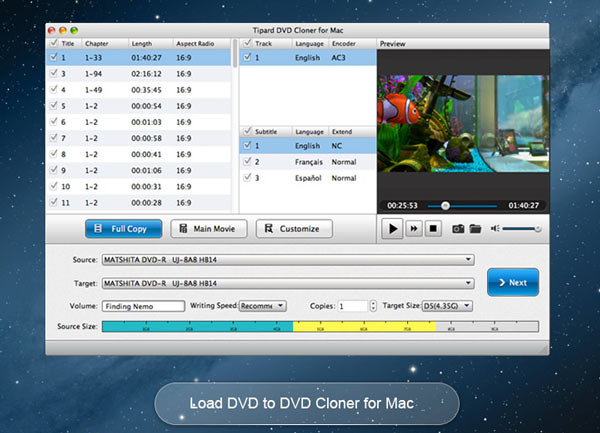Open the Target drive dropdown
Viewport: 600px width, 433px height.
point(288,283)
